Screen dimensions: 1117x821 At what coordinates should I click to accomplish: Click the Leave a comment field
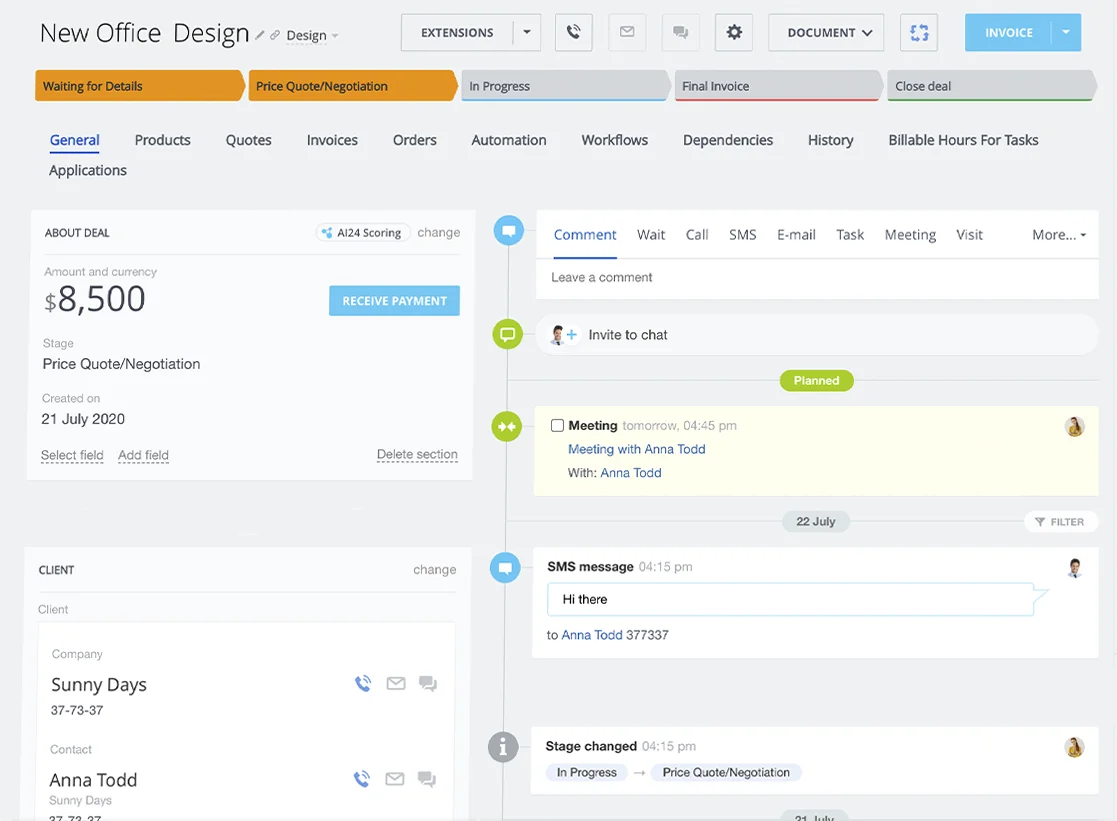(816, 278)
